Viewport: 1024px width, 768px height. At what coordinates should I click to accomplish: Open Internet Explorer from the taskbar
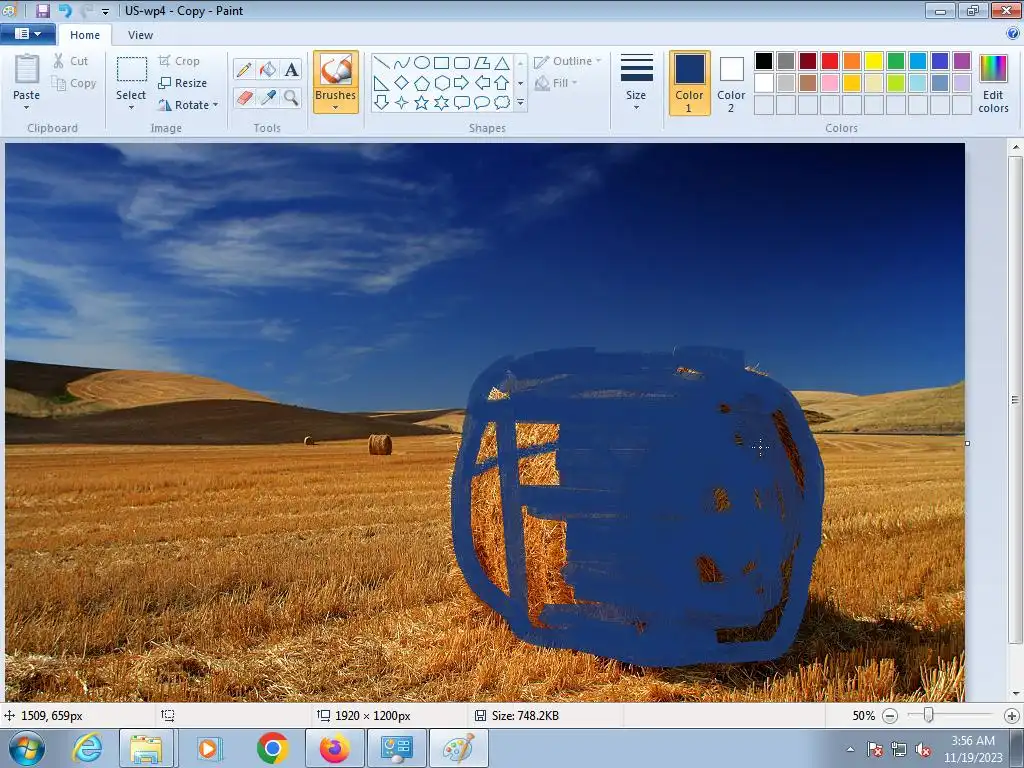point(87,748)
